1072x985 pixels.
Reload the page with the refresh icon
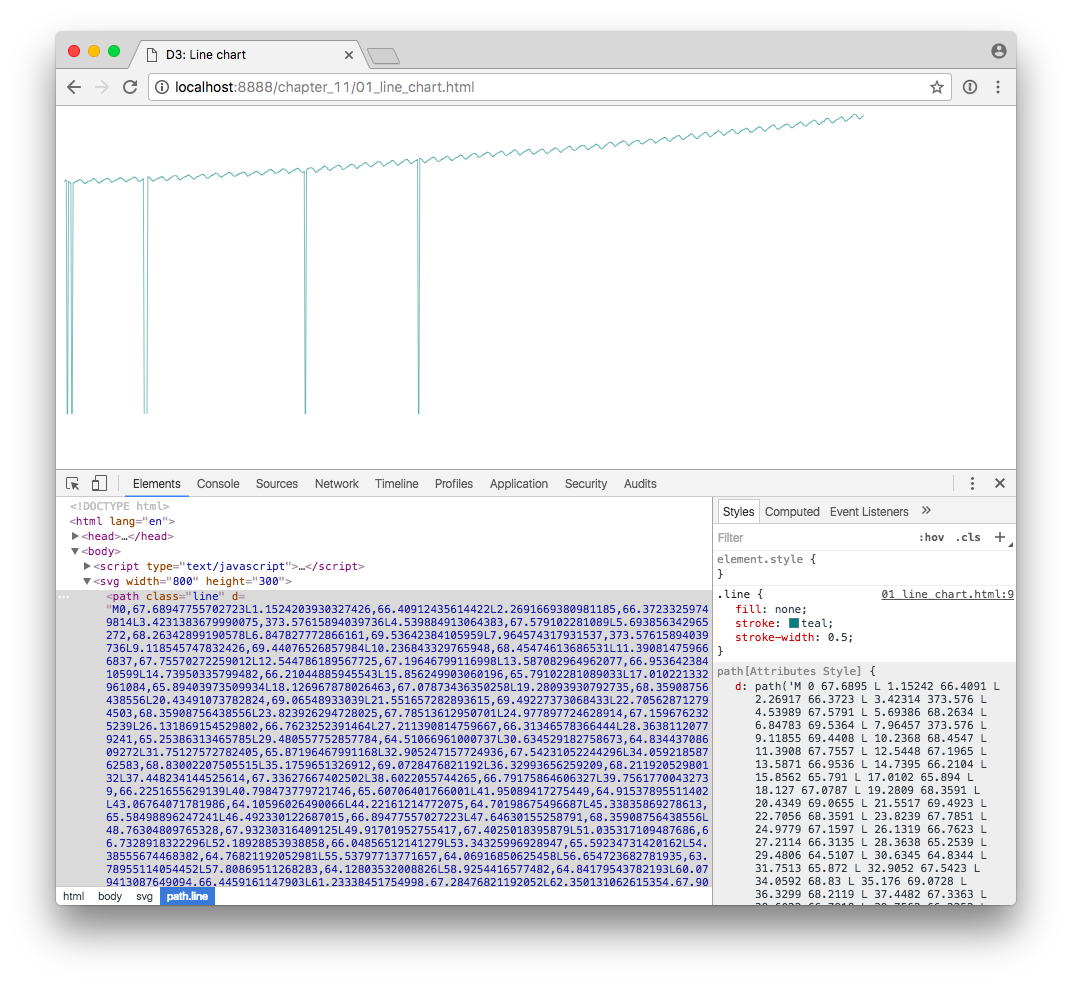[x=129, y=87]
